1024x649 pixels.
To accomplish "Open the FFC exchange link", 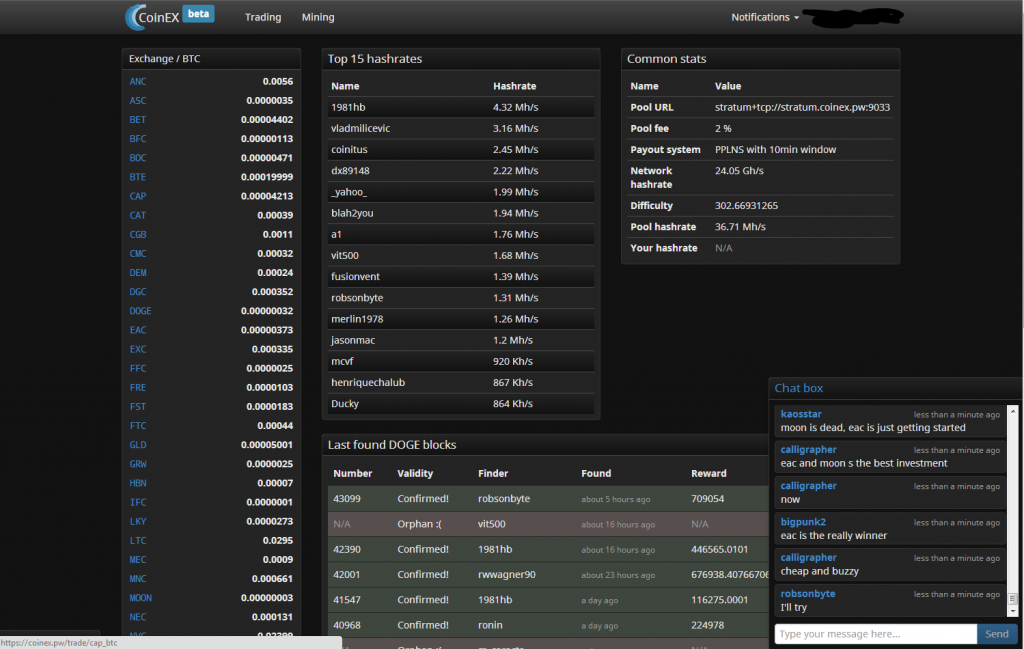I will coord(138,368).
